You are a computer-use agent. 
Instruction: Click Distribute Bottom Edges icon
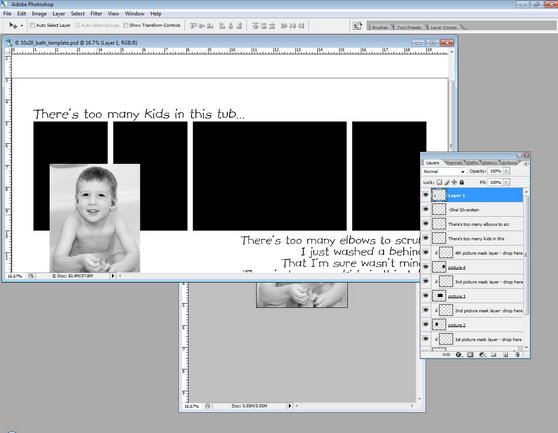[272, 26]
